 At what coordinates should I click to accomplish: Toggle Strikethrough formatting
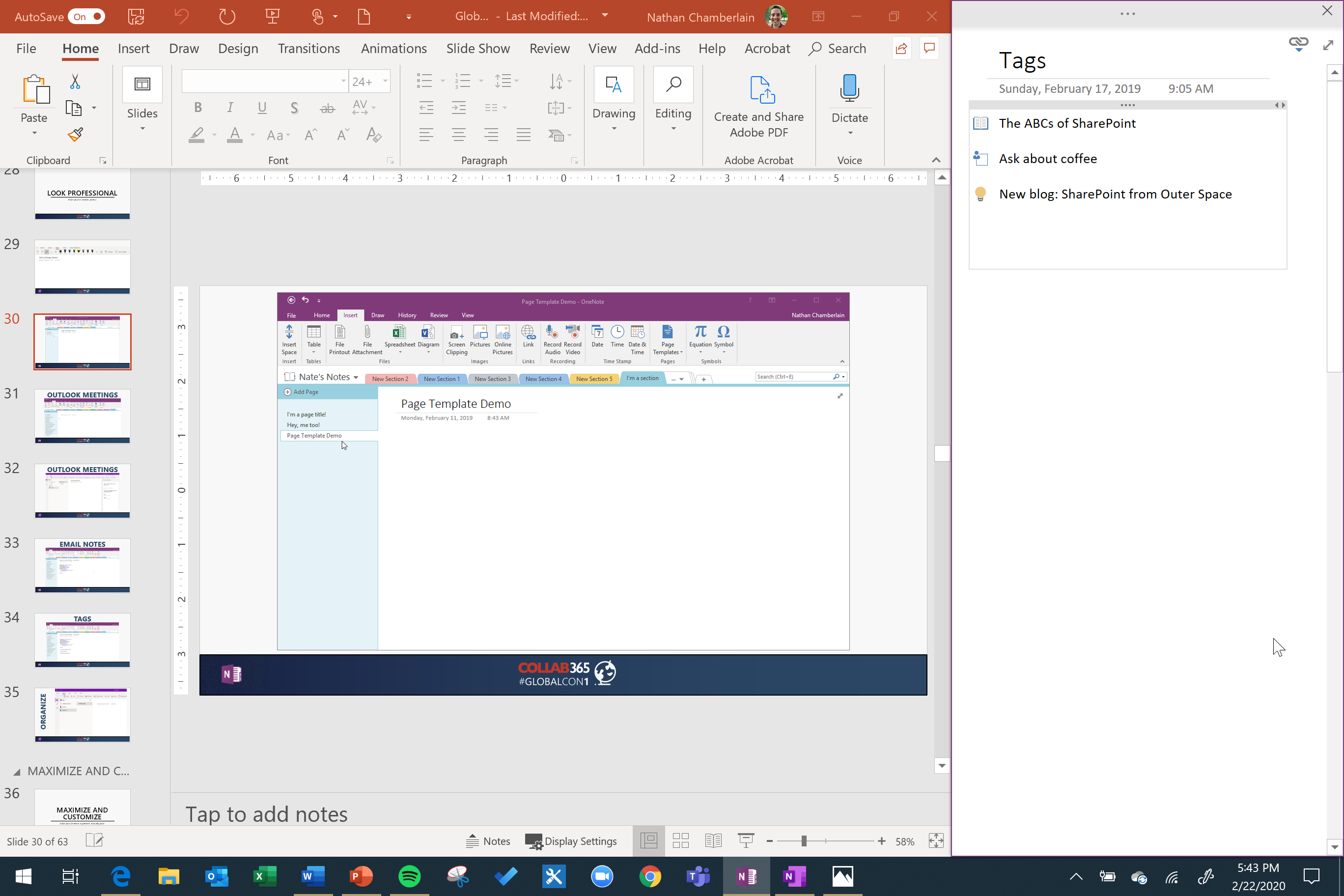pyautogui.click(x=327, y=108)
